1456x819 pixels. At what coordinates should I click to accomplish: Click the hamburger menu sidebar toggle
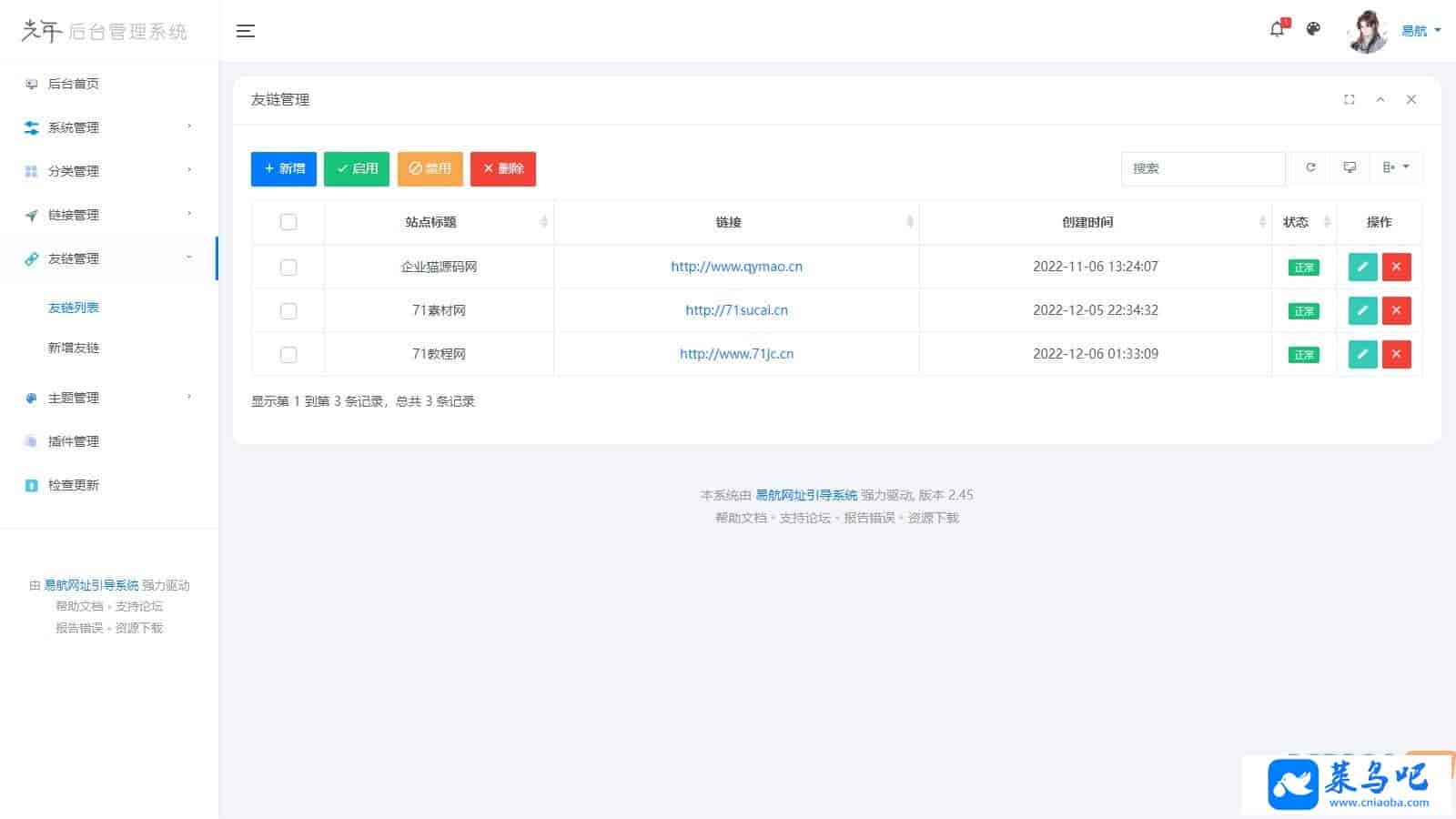coord(245,31)
